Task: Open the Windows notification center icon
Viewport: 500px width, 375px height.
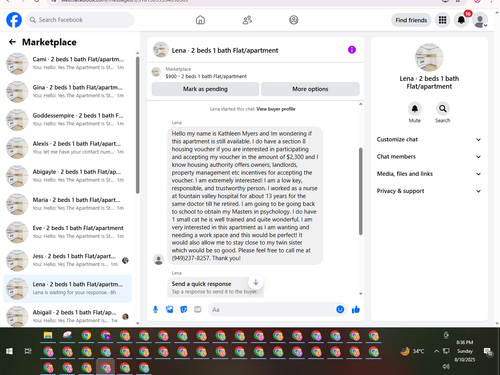Action: [488, 351]
